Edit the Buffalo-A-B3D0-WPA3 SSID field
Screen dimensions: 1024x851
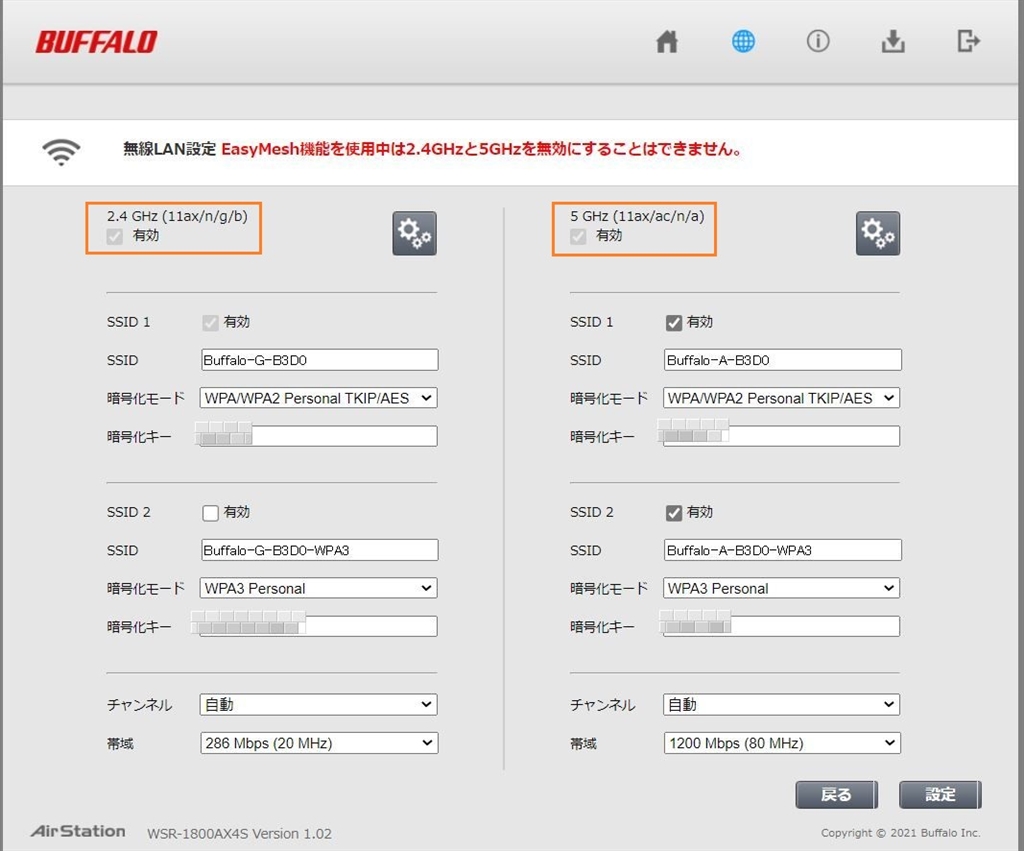pos(782,550)
